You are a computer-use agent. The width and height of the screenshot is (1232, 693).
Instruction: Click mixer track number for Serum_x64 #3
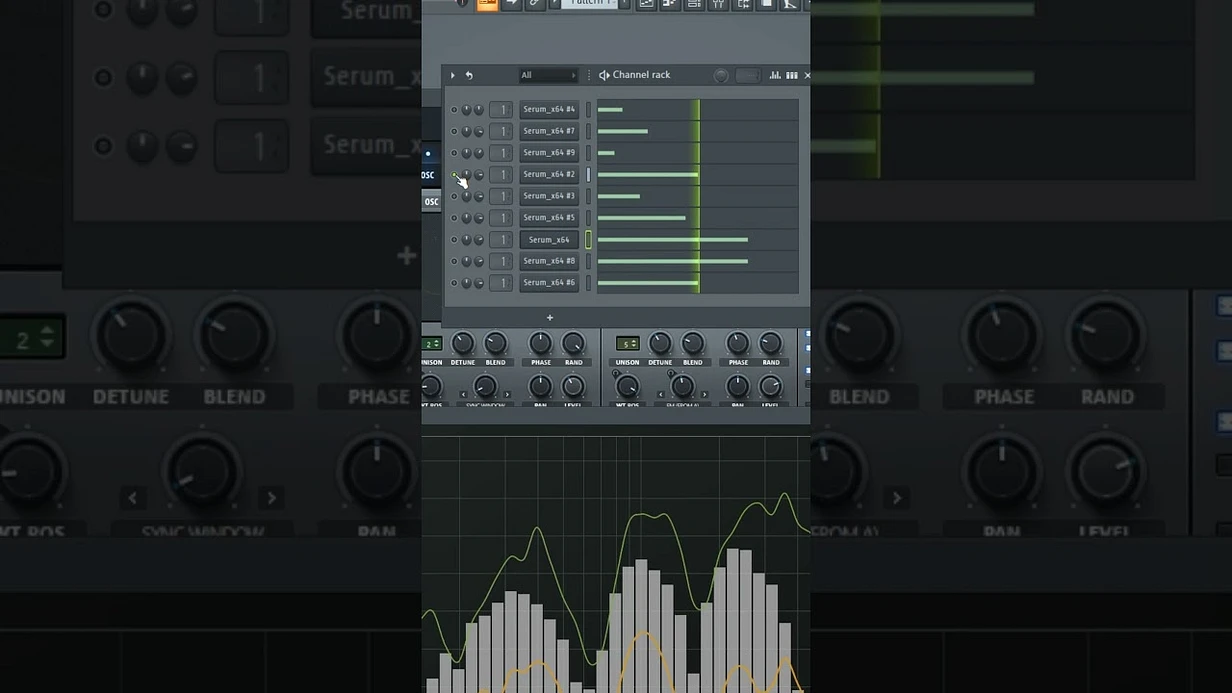coord(501,196)
